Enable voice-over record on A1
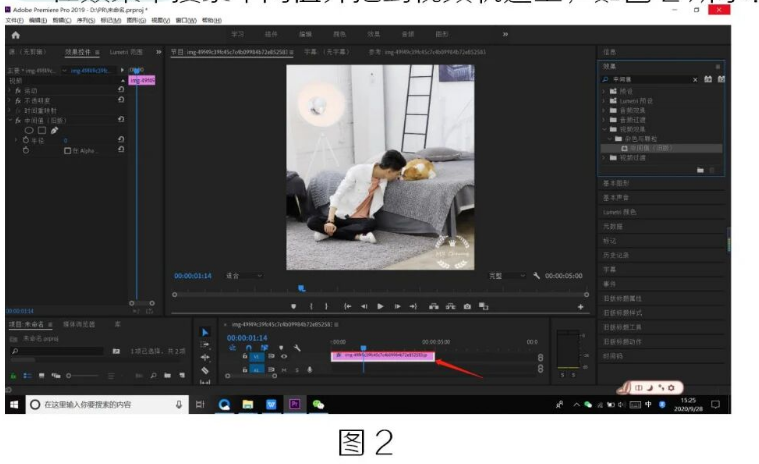Screen dimensions: 759x464 (309, 370)
